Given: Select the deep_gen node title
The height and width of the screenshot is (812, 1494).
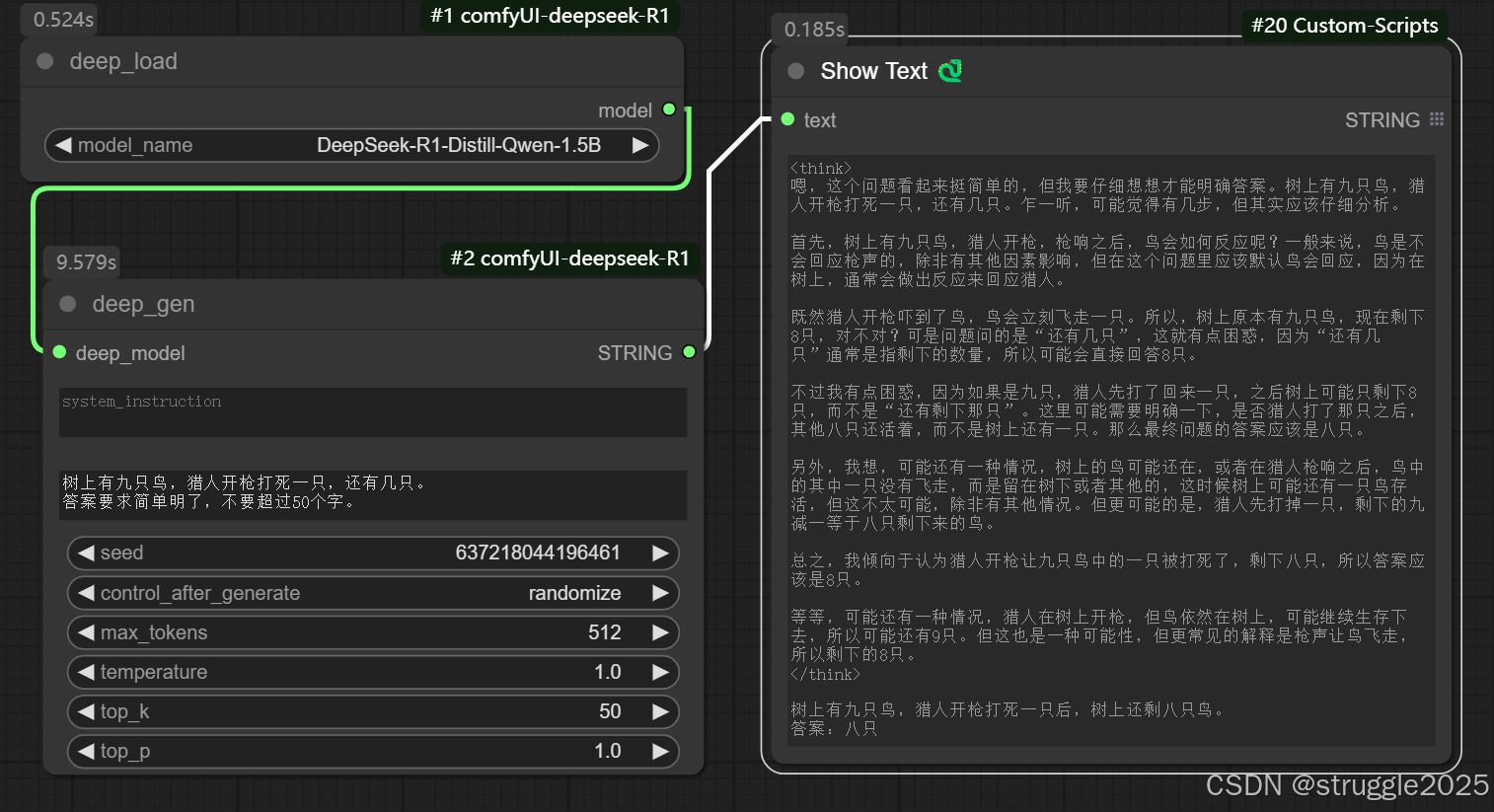Looking at the screenshot, I should pos(144,304).
